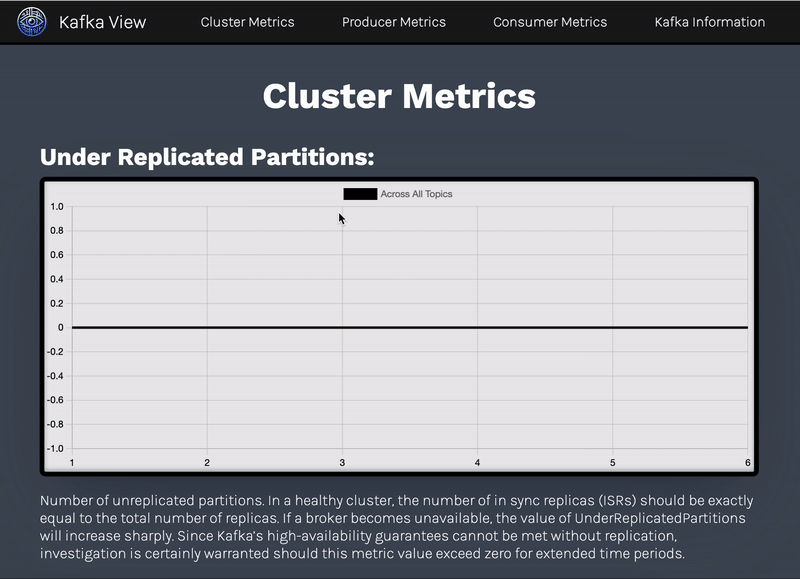This screenshot has height=579, width=800.
Task: Go to Producer Metrics page
Action: 394,22
